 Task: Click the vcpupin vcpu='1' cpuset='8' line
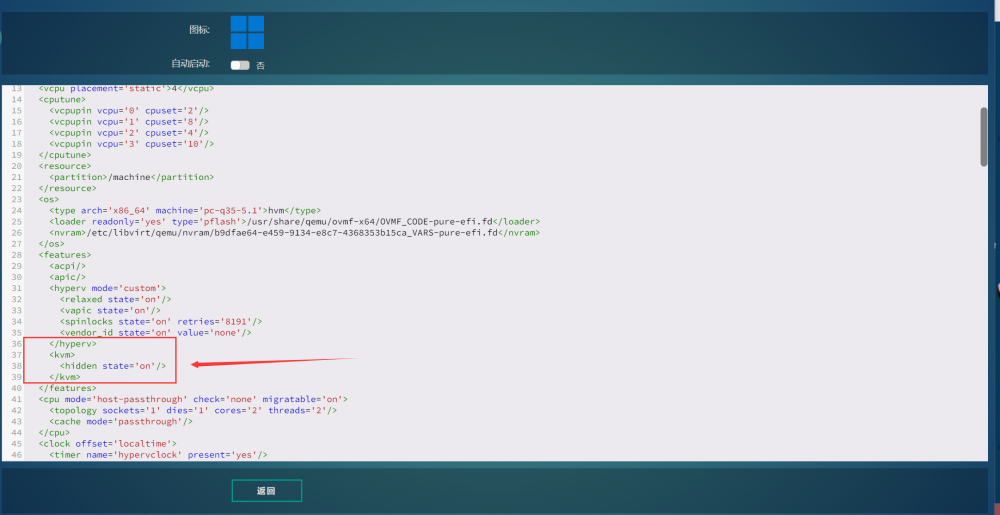(x=129, y=121)
